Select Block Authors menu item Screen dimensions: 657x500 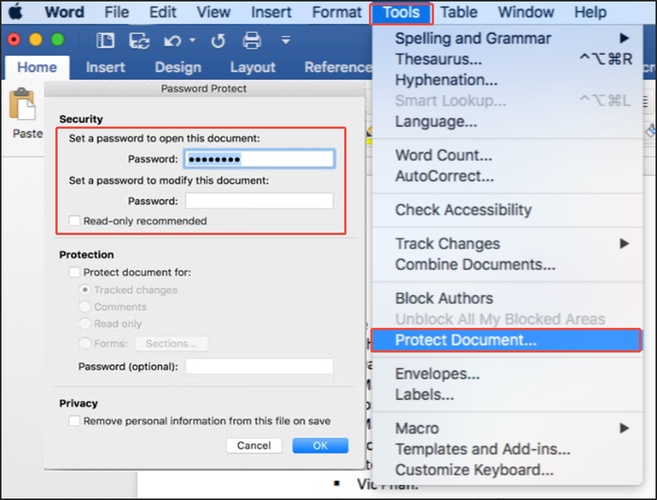tap(507, 298)
